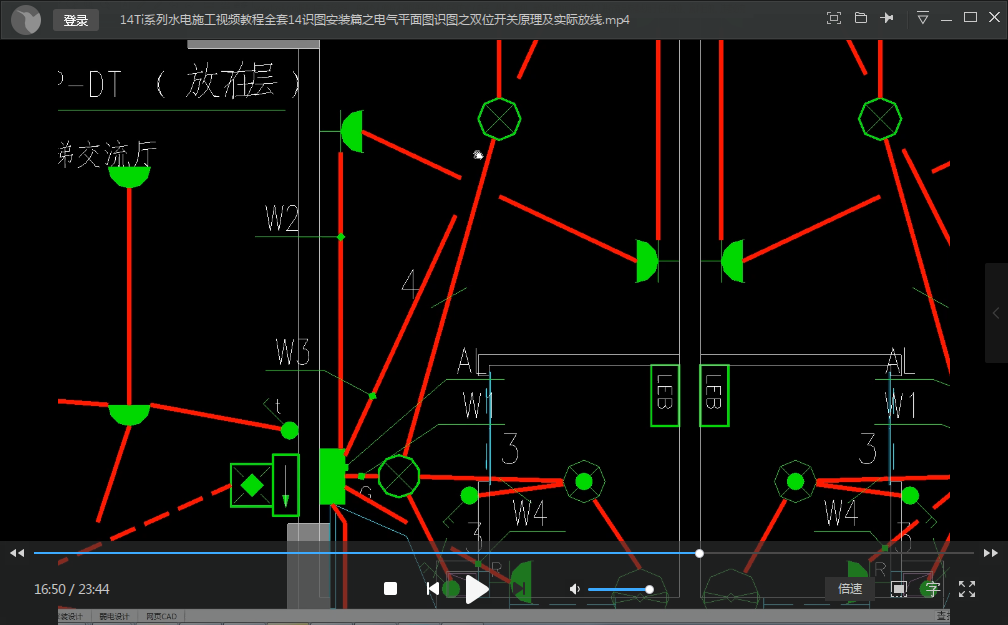Click the 登录 login button

(x=76, y=20)
